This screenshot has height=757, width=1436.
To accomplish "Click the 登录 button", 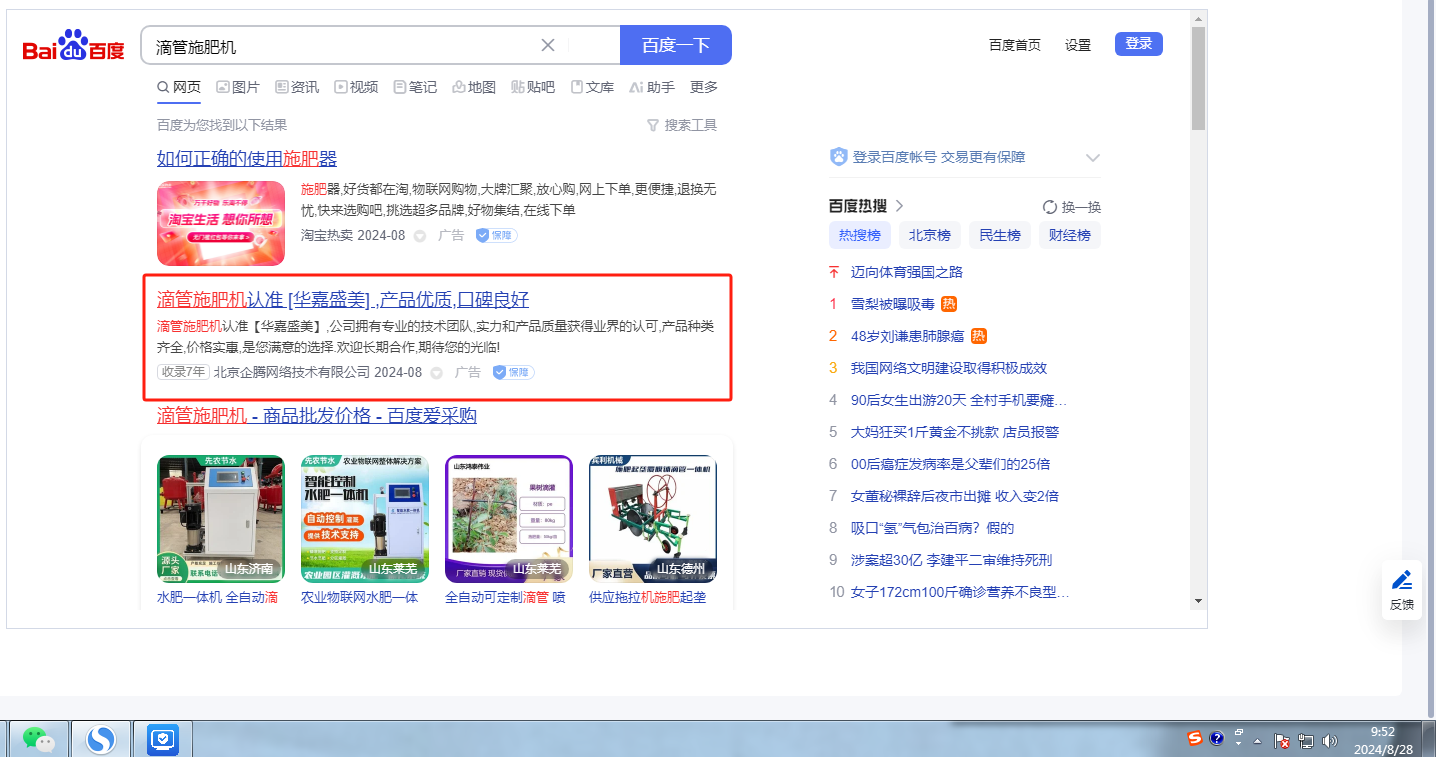I will tap(1139, 44).
